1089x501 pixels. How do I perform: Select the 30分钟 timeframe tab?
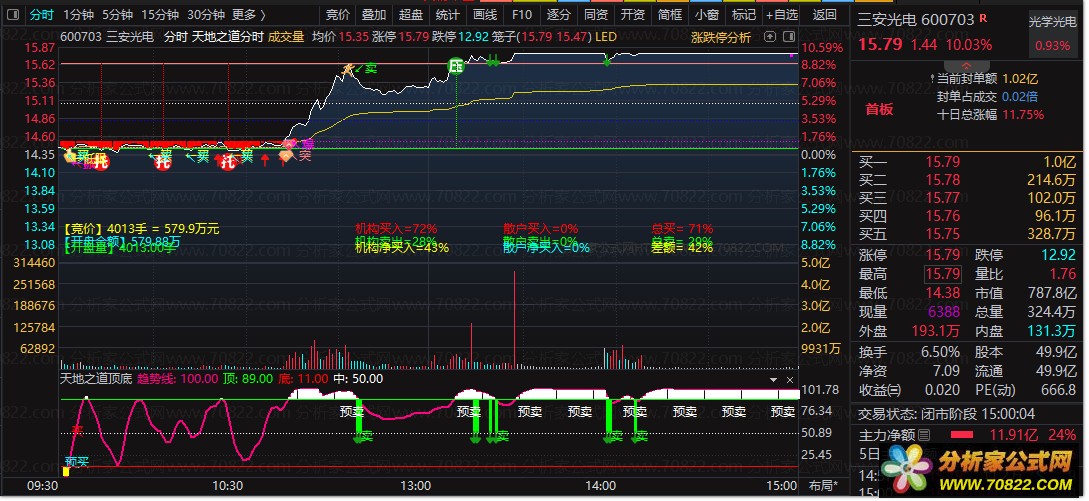pos(205,15)
